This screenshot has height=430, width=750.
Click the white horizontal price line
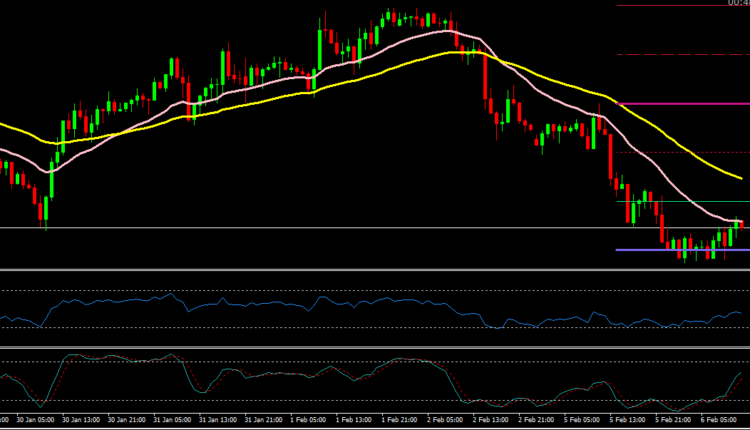[x=300, y=228]
